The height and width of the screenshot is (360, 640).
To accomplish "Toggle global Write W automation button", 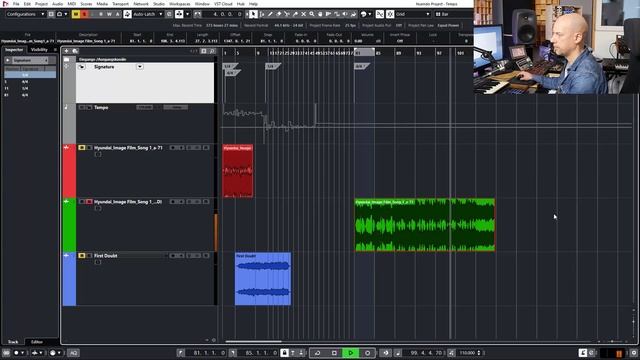I will [109, 14].
